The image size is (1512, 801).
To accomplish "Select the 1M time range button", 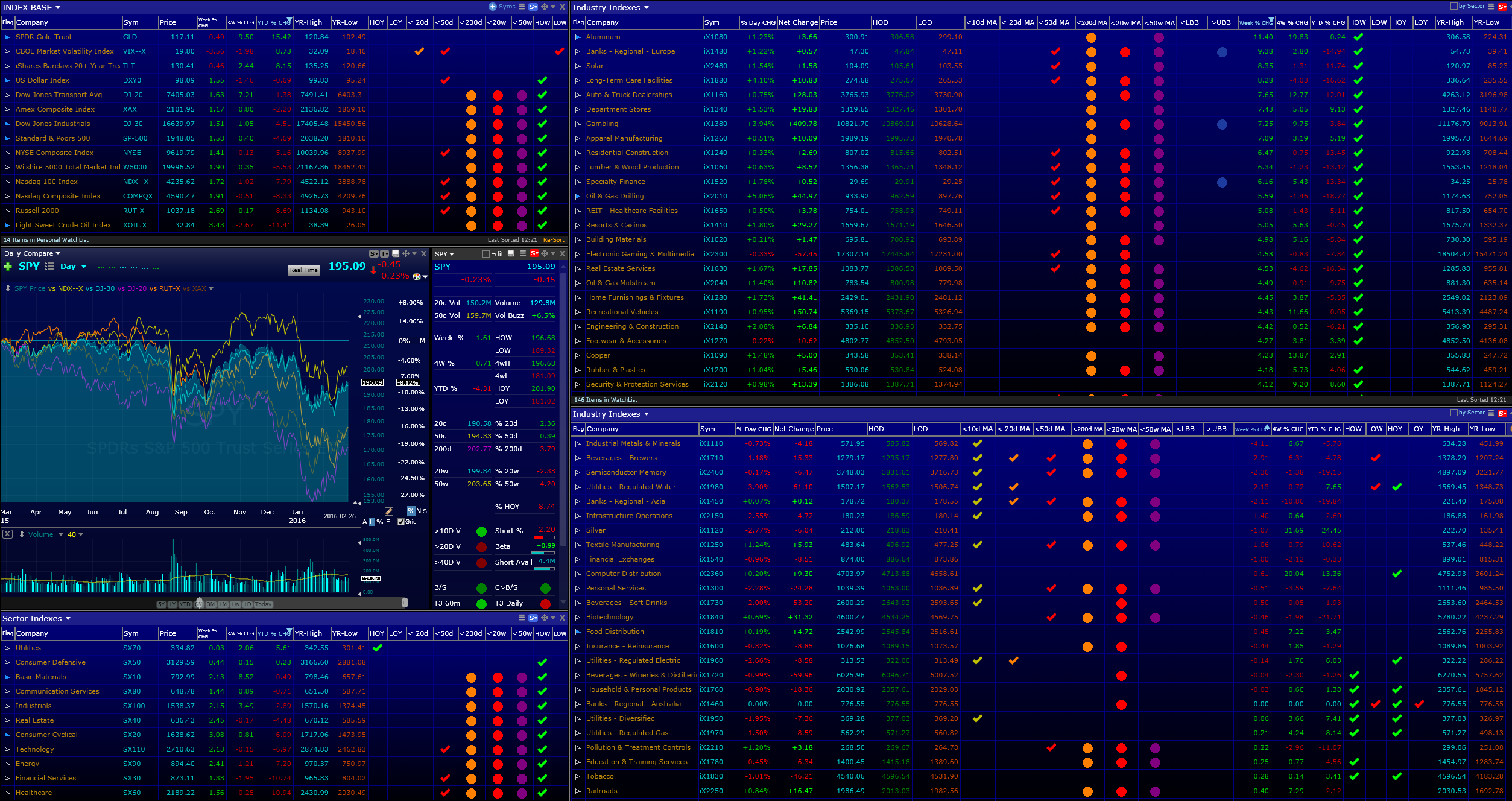I will [x=223, y=604].
